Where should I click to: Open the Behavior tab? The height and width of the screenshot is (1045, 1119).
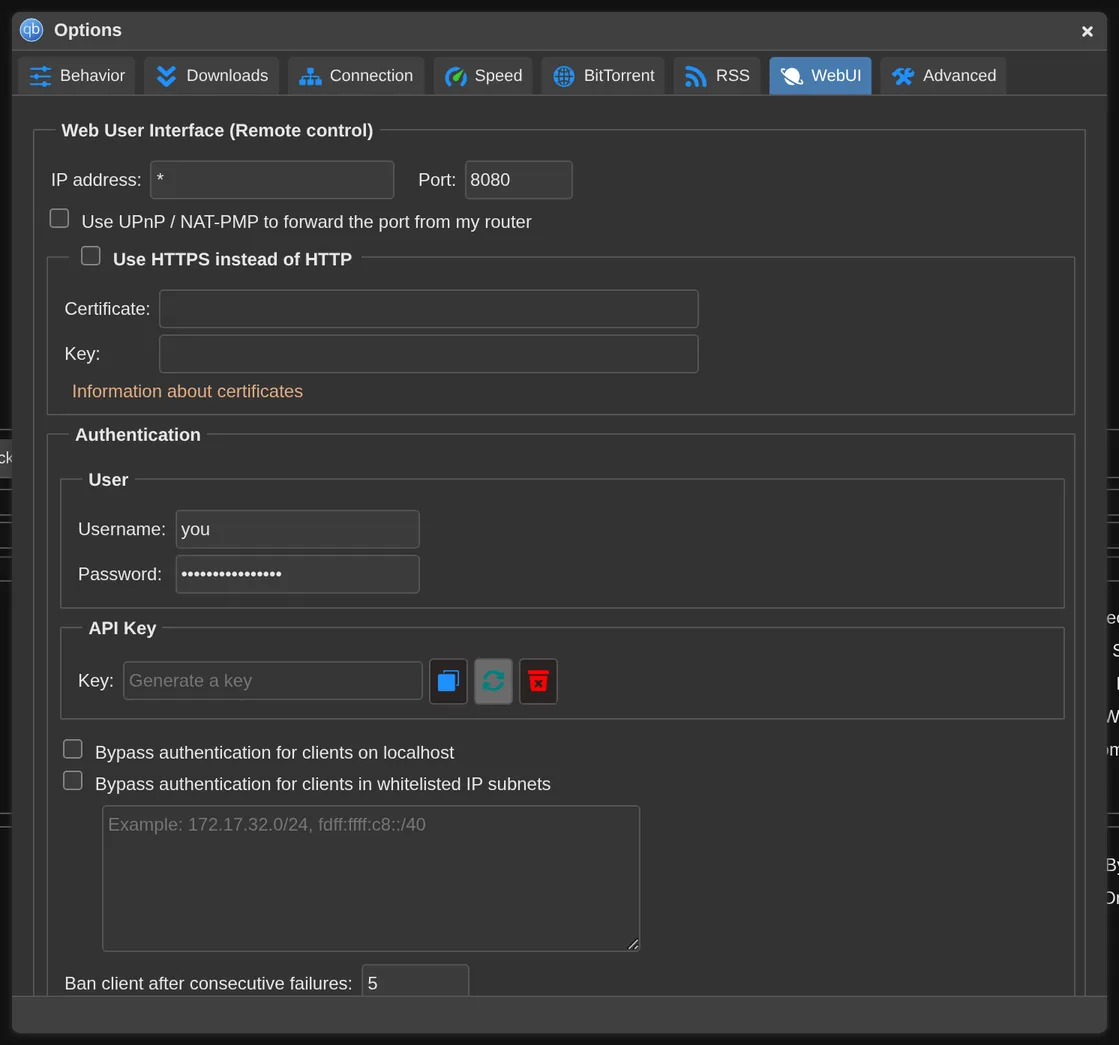(x=77, y=76)
